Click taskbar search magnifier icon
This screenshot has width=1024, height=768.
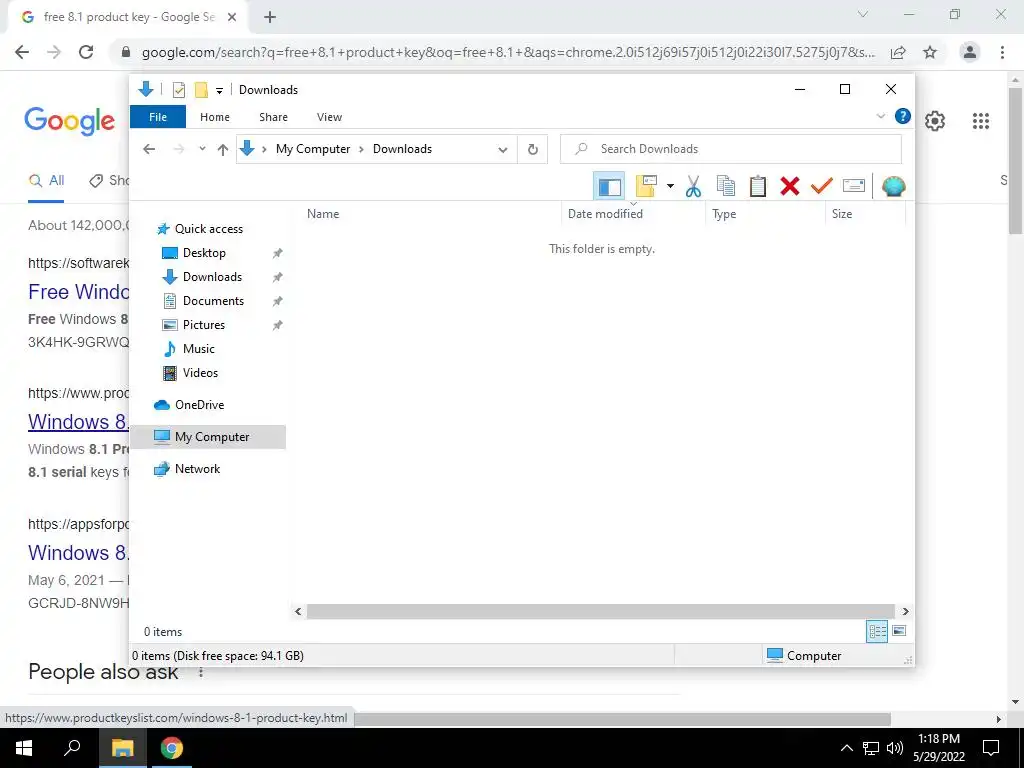pyautogui.click(x=72, y=748)
